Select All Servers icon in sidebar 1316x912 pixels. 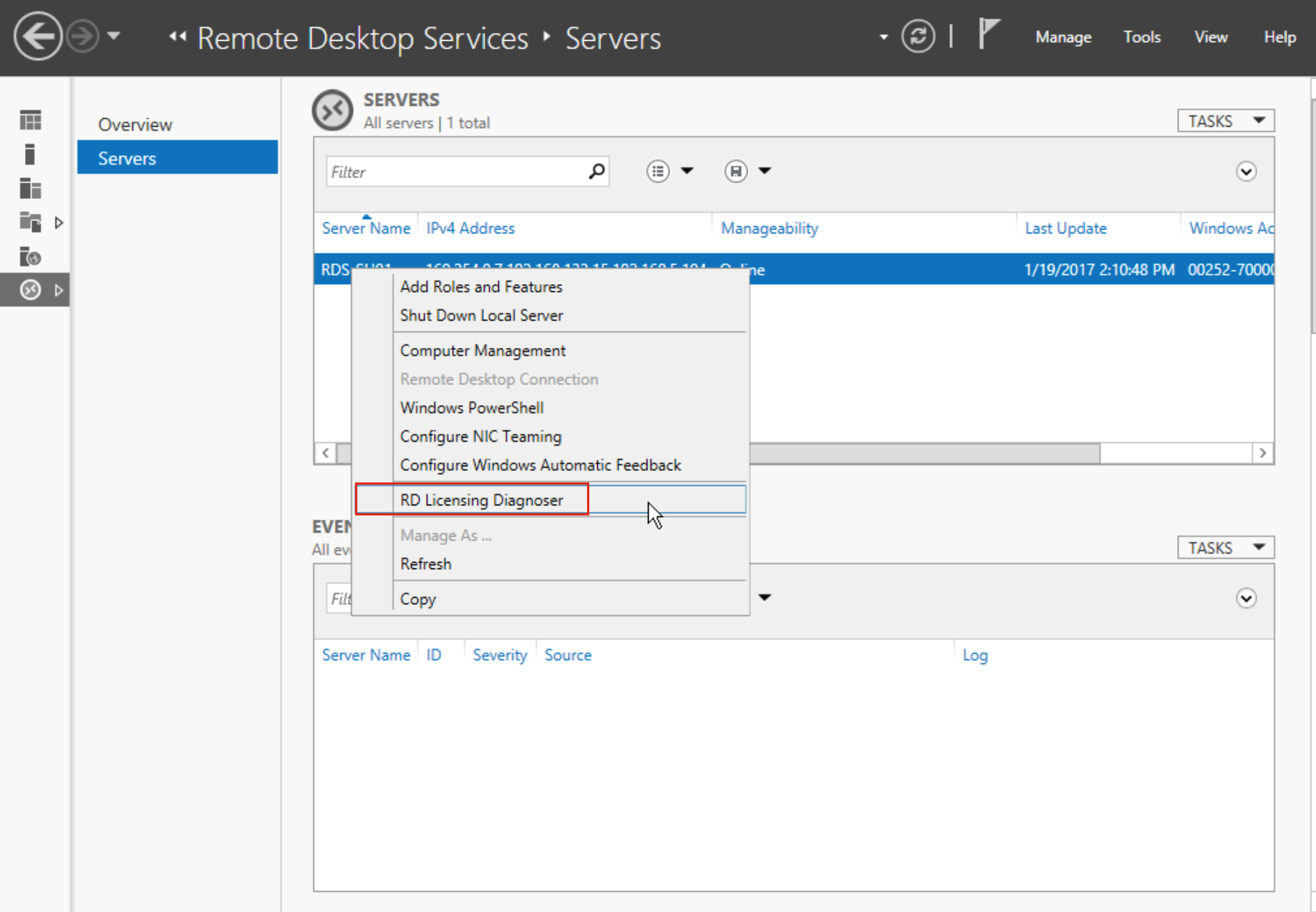pos(30,188)
